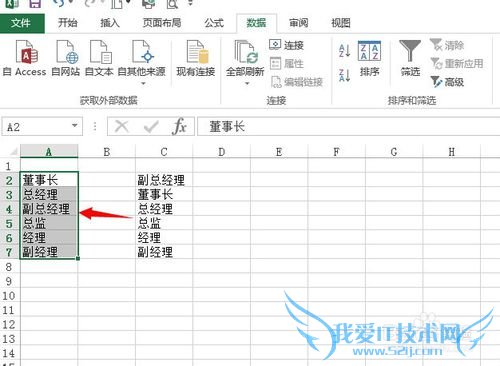Click cell A5 containing 总监

[49, 223]
